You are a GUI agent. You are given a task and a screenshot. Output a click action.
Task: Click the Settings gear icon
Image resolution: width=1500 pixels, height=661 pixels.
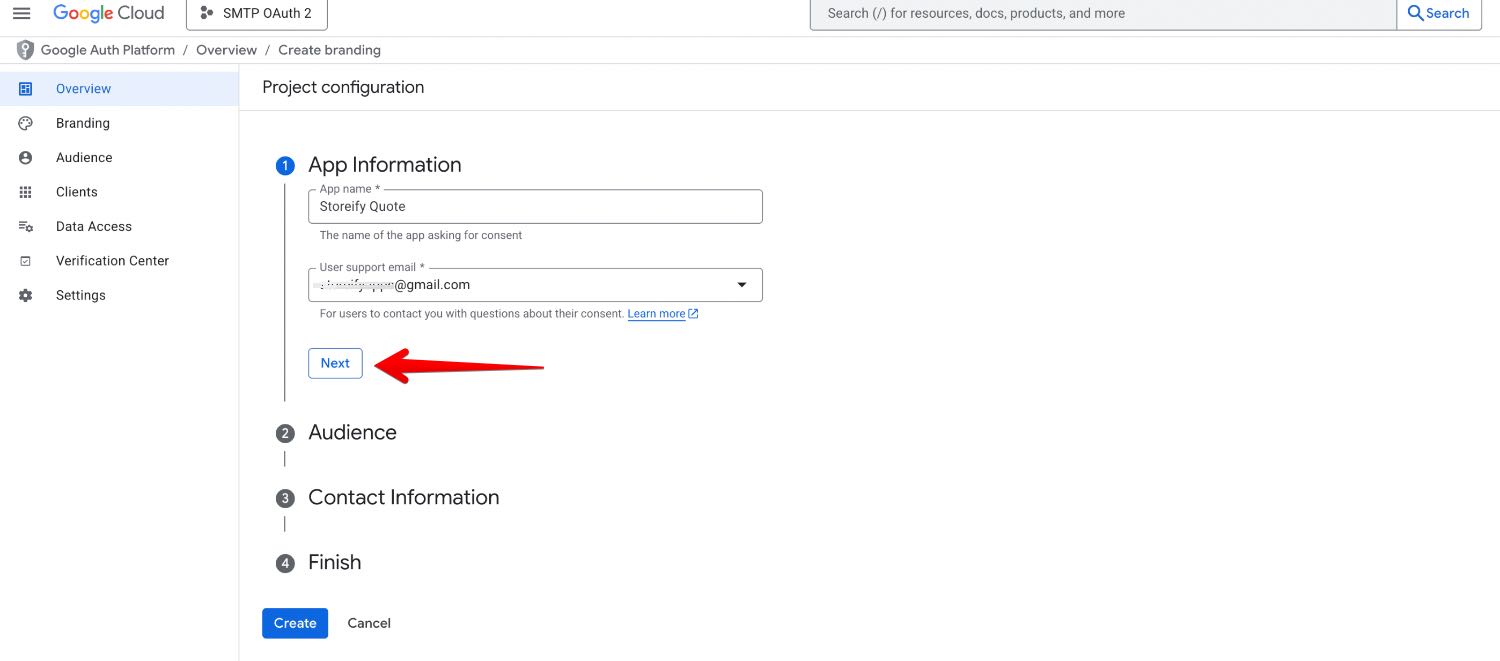point(26,296)
